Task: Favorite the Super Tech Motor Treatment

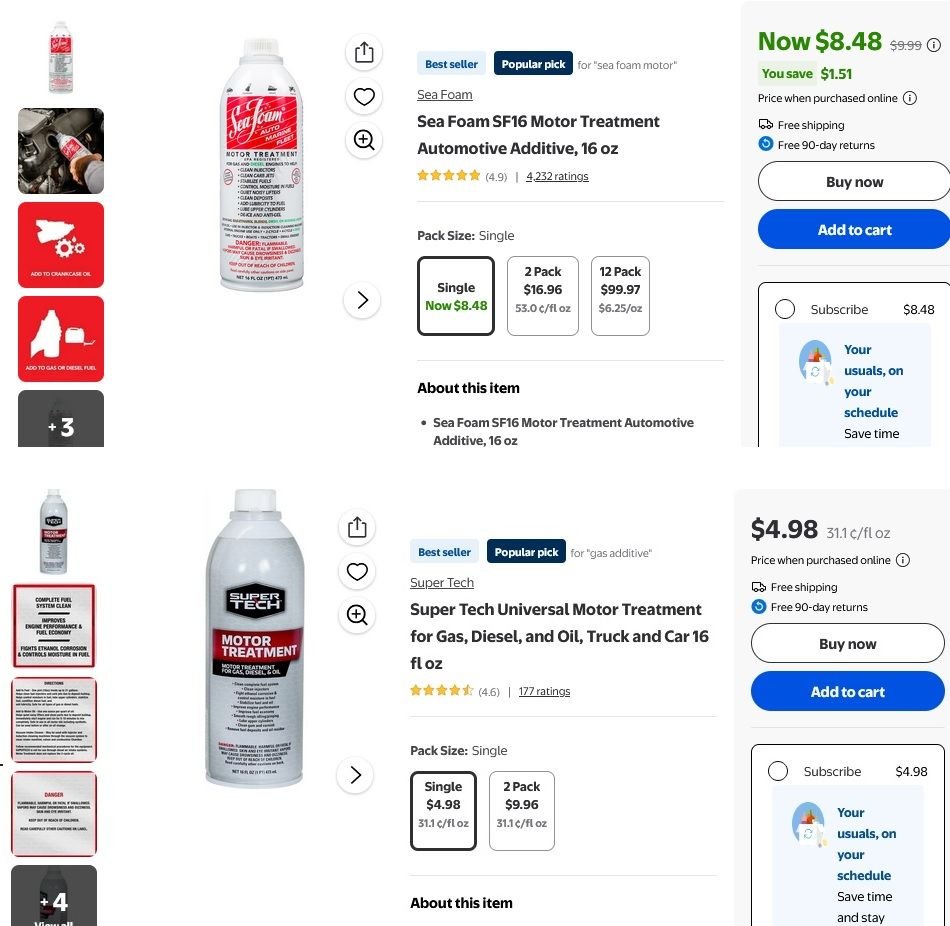Action: [357, 572]
